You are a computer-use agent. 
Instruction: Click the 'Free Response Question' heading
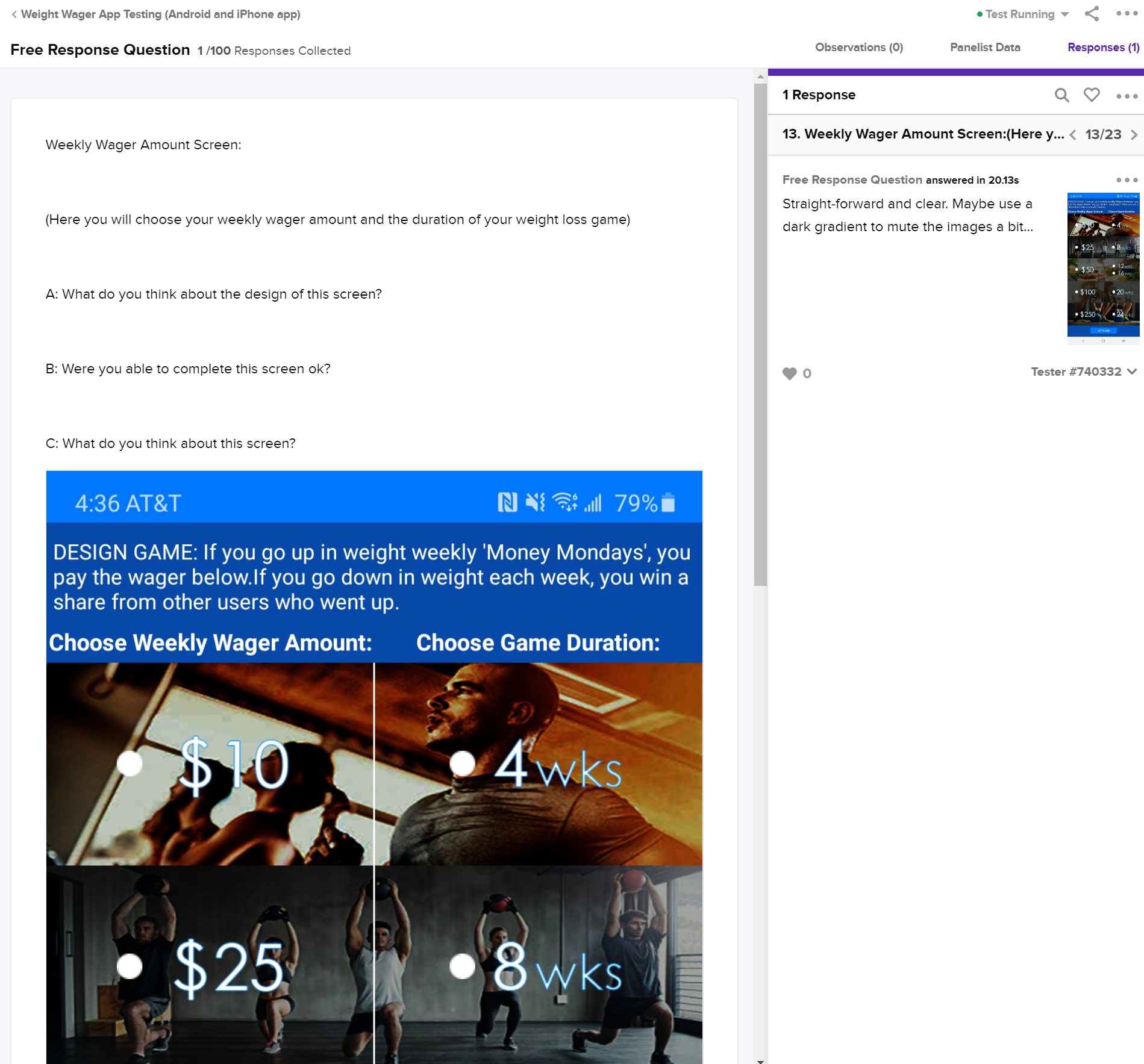[100, 50]
